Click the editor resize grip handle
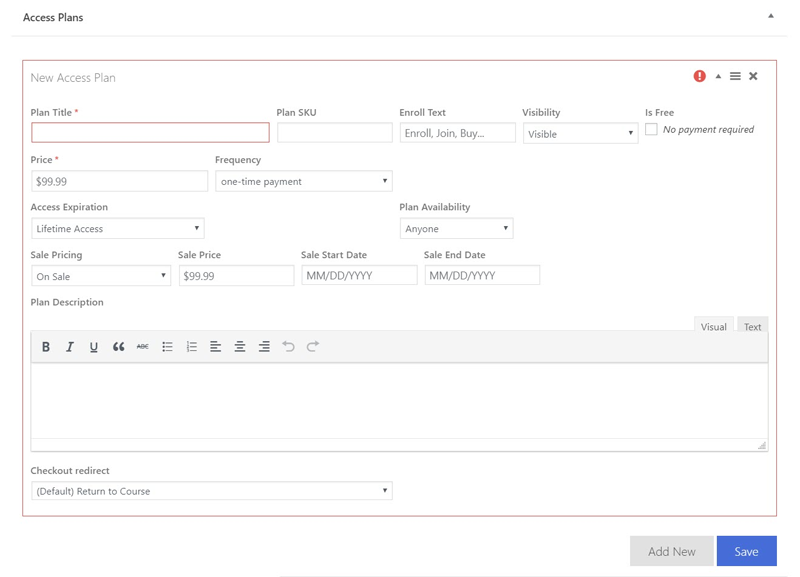 pos(762,445)
